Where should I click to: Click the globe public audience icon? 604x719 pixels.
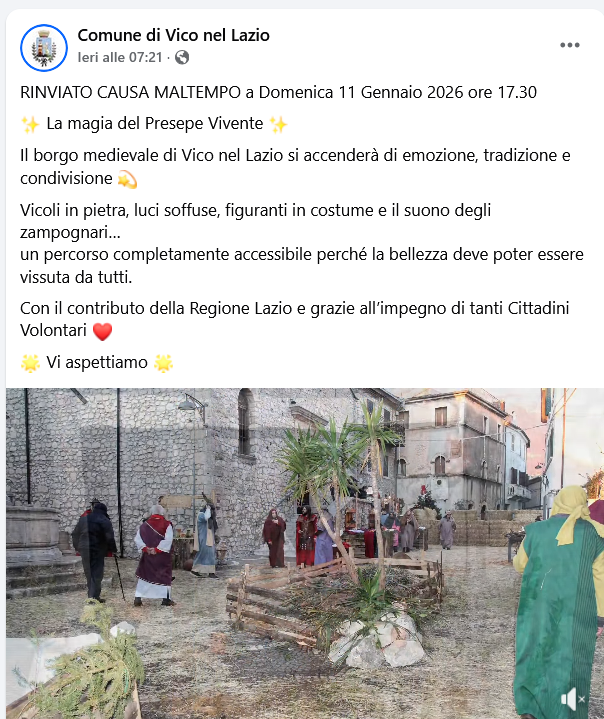[182, 57]
